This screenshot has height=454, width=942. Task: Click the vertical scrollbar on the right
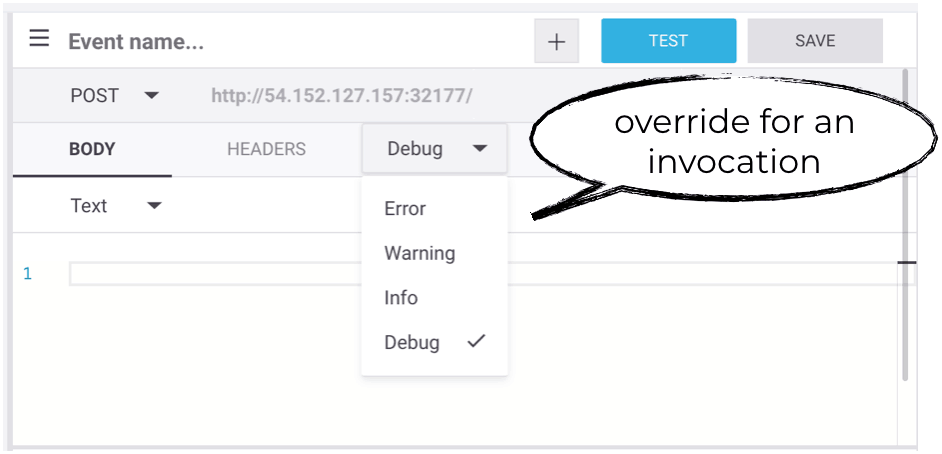pyautogui.click(x=906, y=220)
